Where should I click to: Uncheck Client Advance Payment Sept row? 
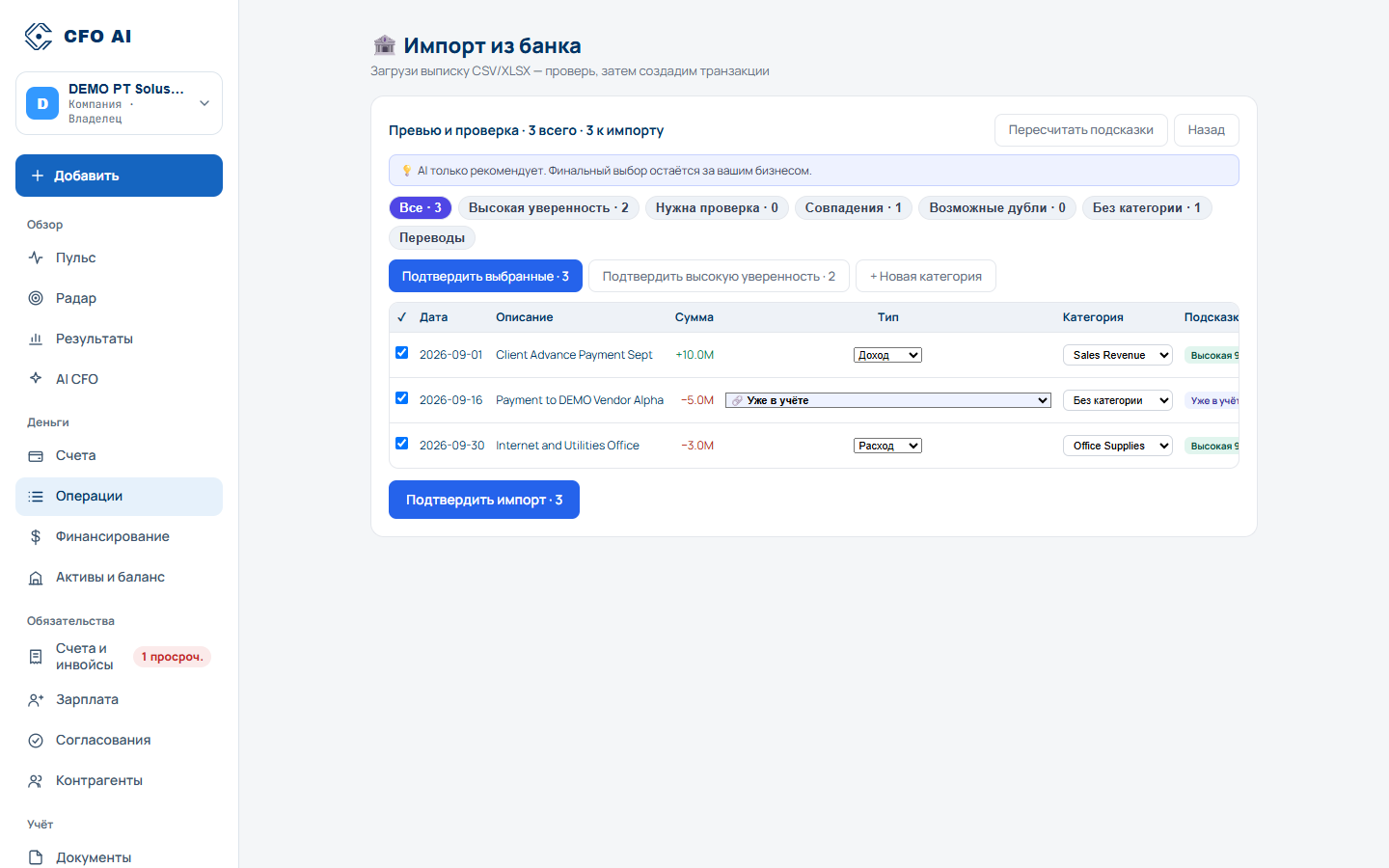[x=402, y=353]
